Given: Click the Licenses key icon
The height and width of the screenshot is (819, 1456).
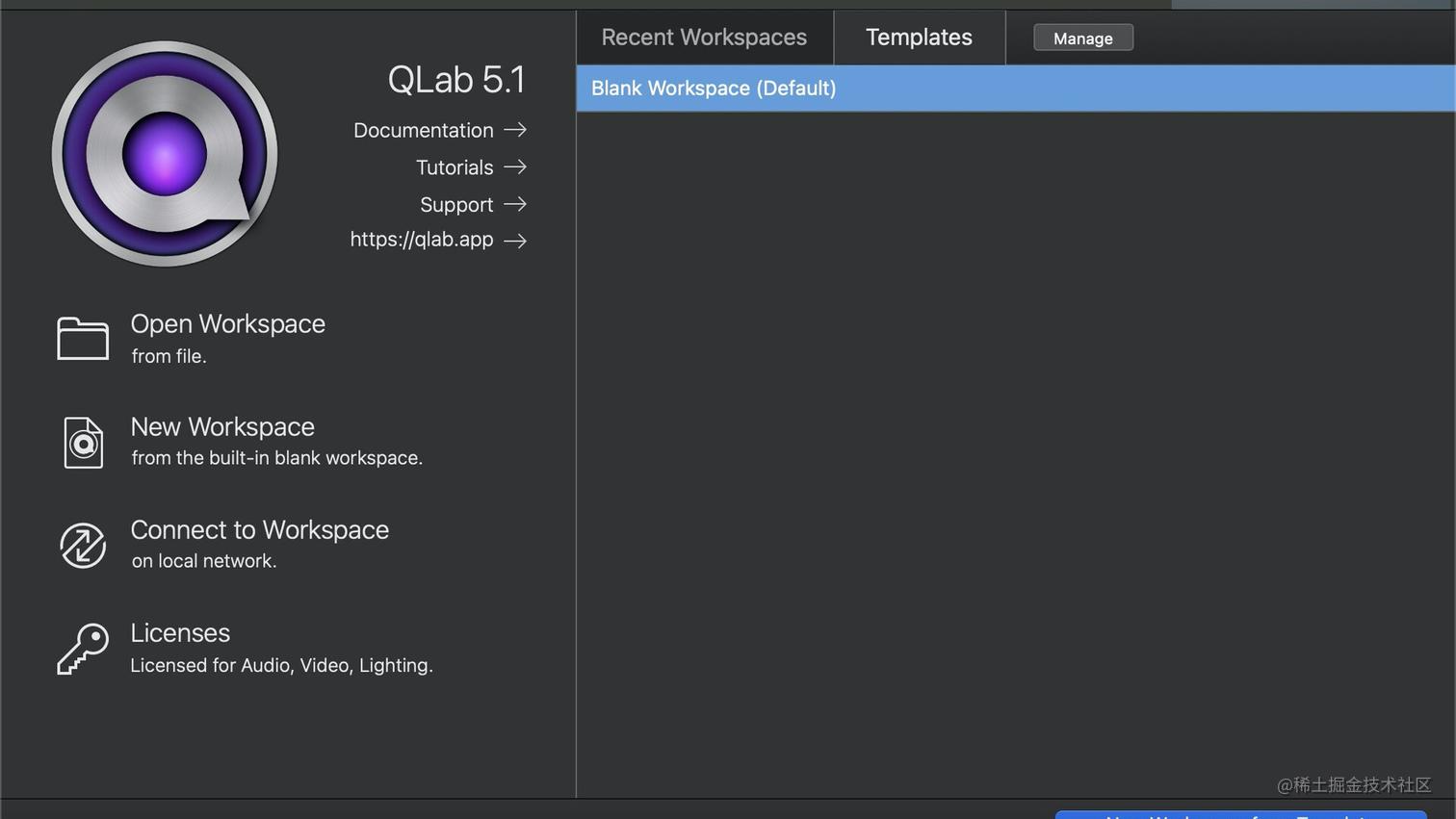Looking at the screenshot, I should pos(82,647).
